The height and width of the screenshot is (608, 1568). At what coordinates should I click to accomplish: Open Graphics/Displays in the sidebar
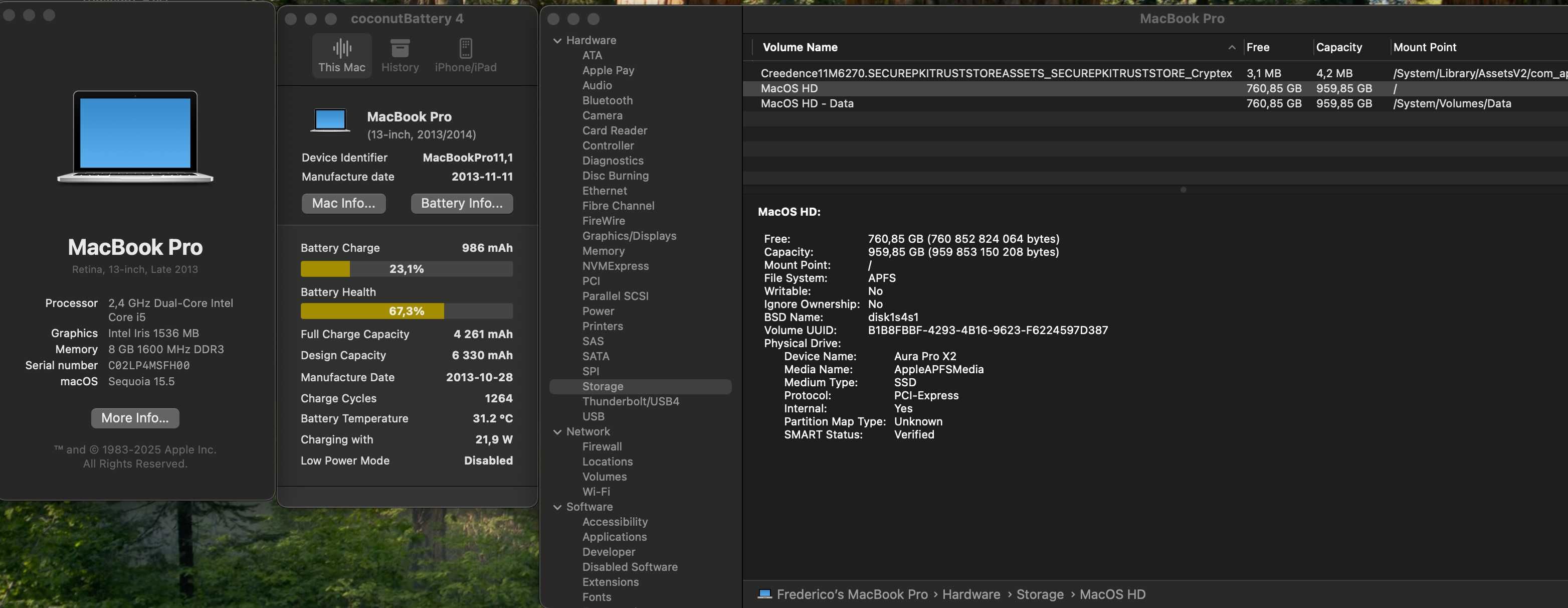click(x=629, y=236)
